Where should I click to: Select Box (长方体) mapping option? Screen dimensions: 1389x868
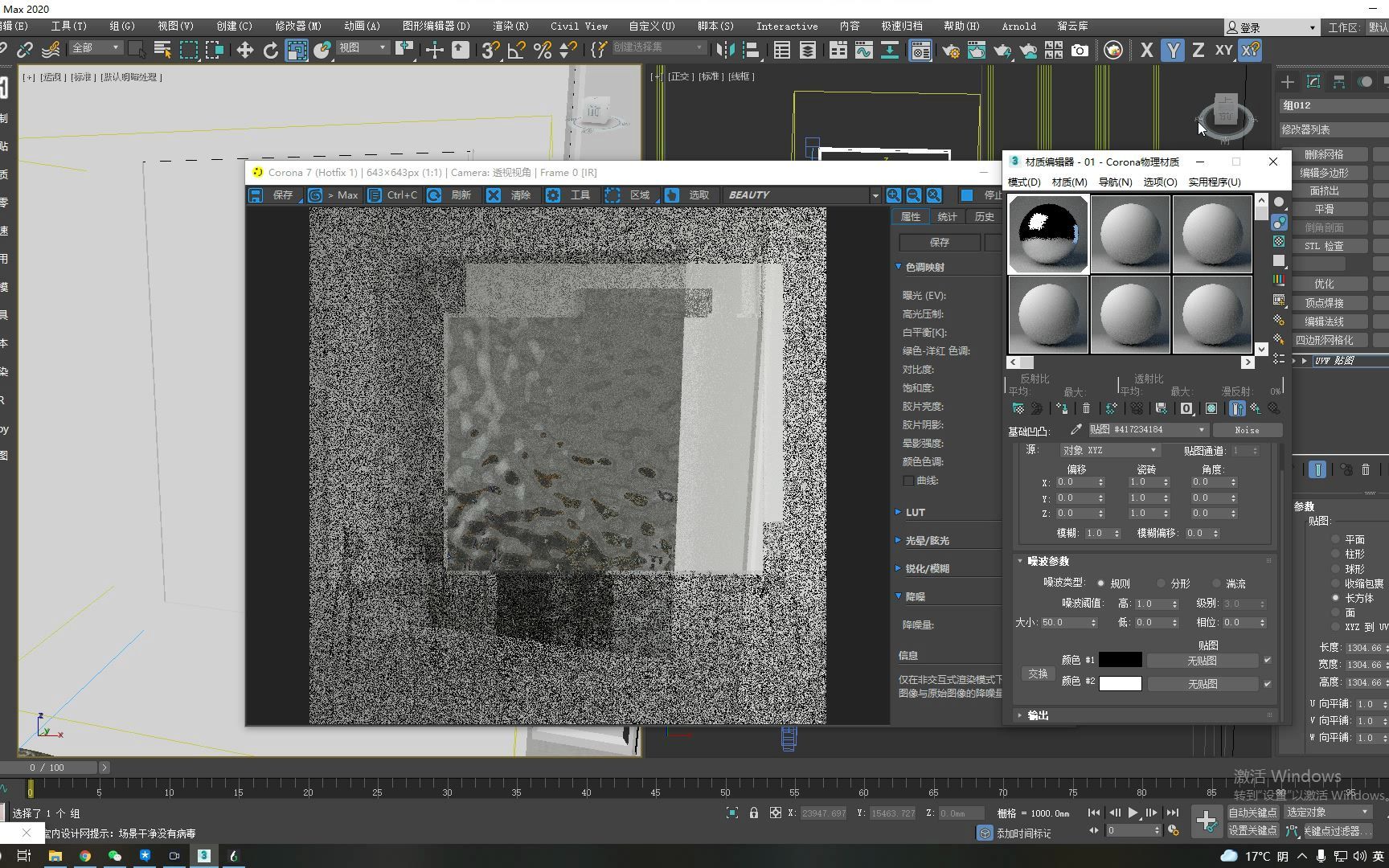pyautogui.click(x=1336, y=598)
